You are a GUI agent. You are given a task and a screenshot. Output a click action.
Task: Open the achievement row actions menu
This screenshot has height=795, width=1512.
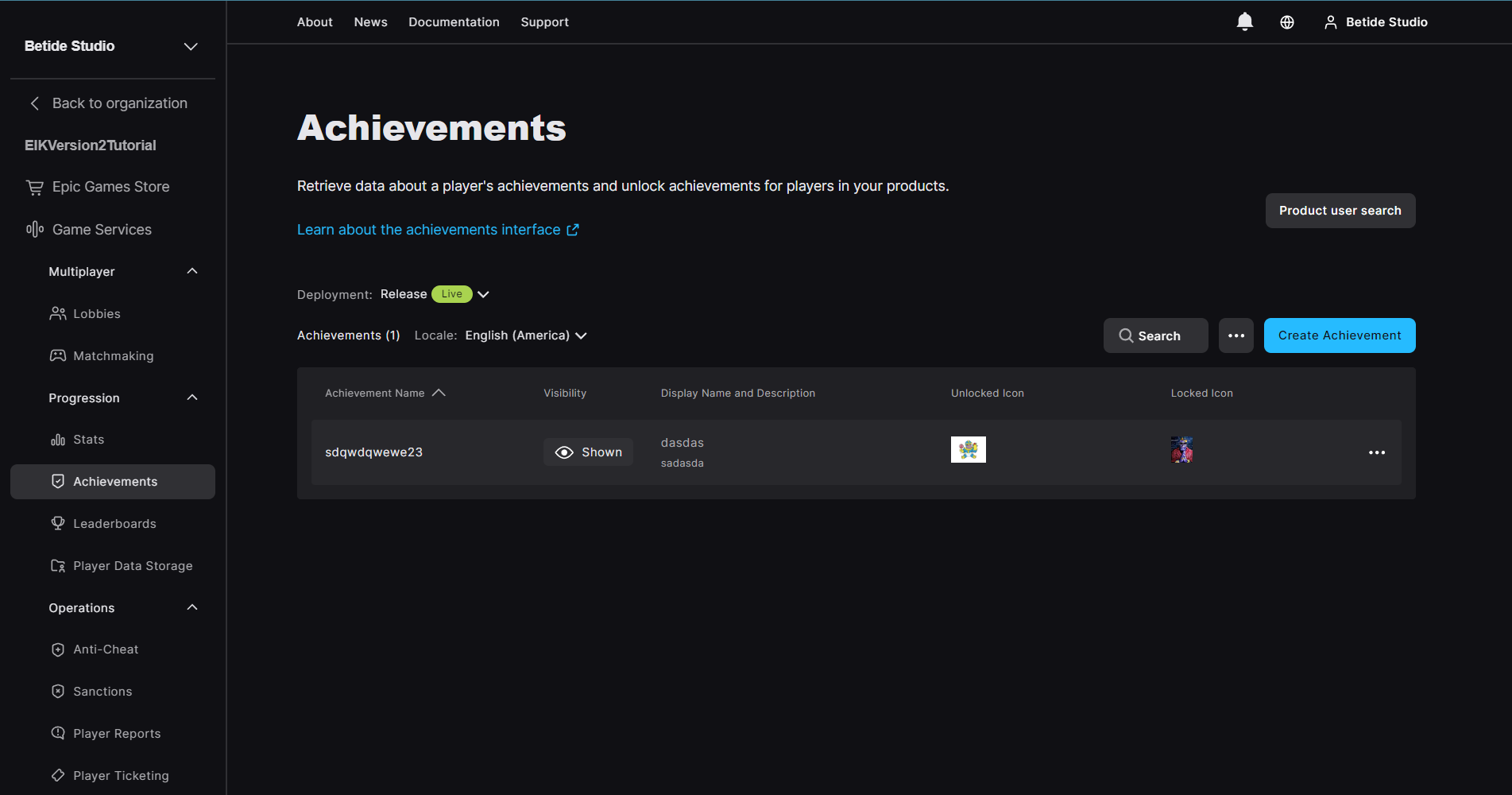(x=1377, y=452)
